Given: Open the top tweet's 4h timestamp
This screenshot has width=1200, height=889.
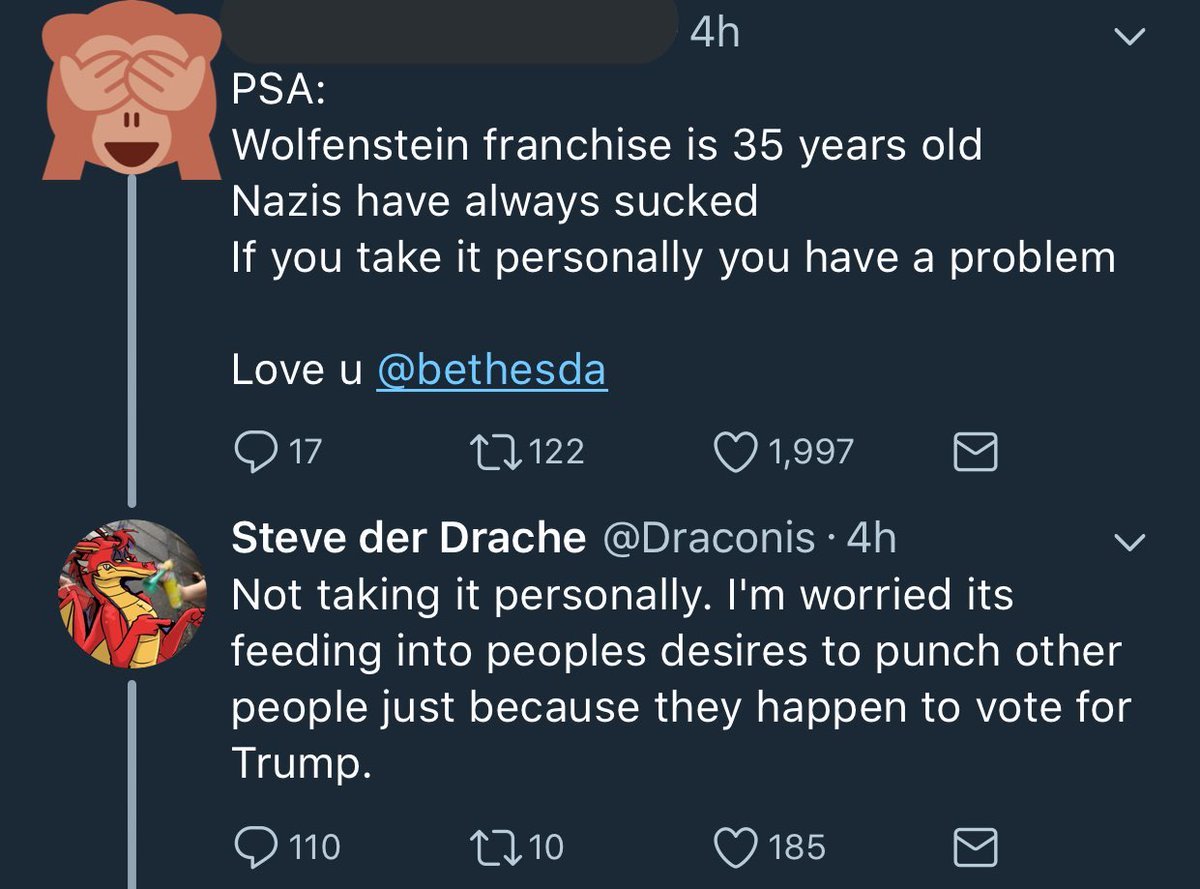Looking at the screenshot, I should (715, 34).
